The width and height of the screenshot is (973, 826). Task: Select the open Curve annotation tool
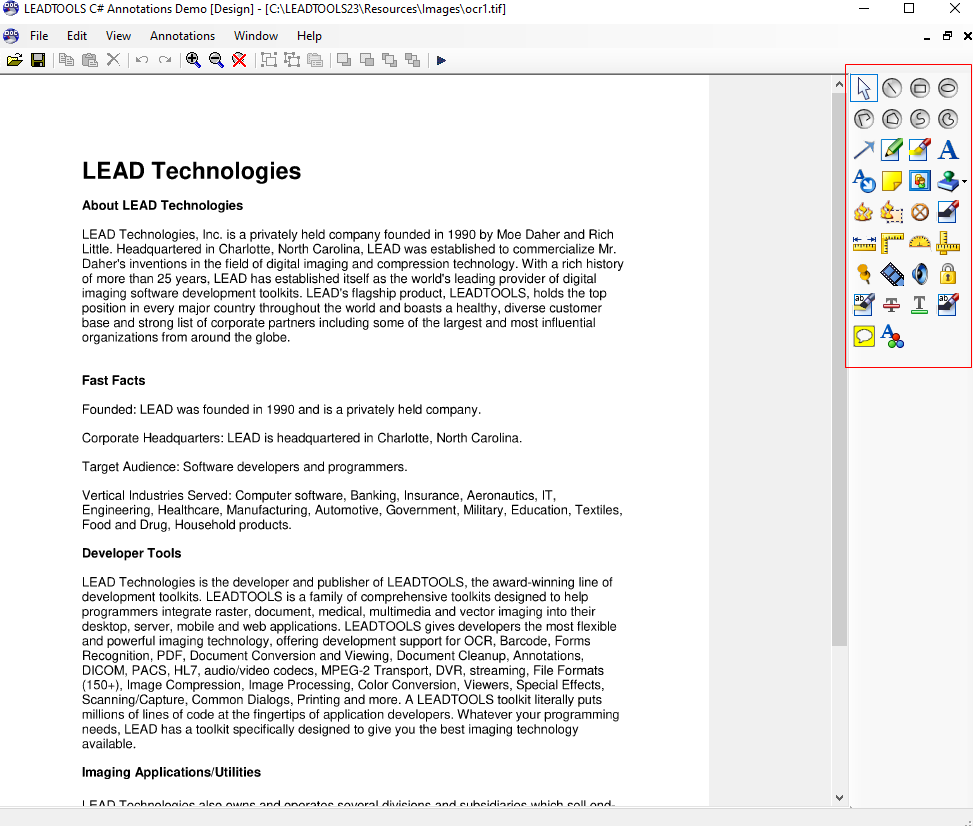point(920,119)
